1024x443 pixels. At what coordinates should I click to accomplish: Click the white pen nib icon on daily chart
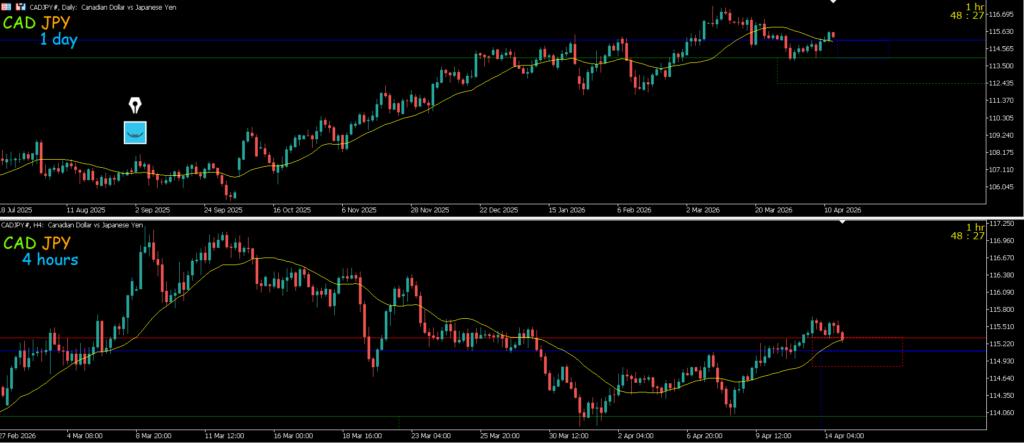(135, 105)
